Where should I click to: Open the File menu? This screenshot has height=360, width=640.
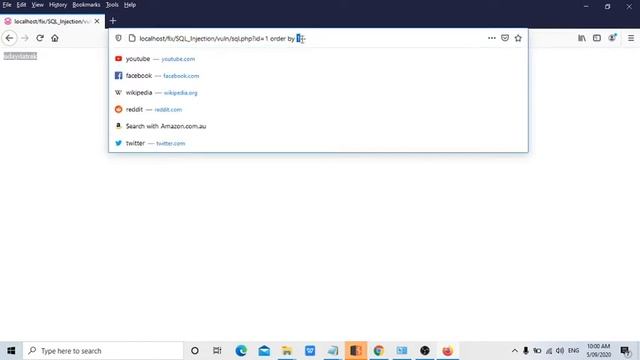click(7, 5)
